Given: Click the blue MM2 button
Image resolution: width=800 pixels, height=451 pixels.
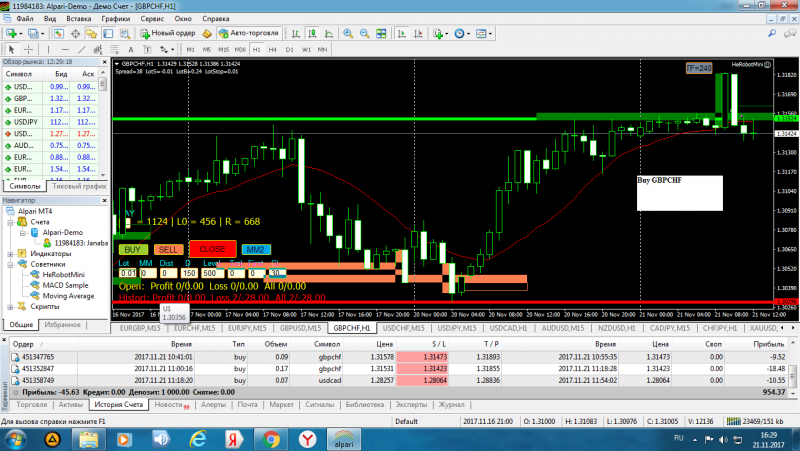Looking at the screenshot, I should (256, 249).
